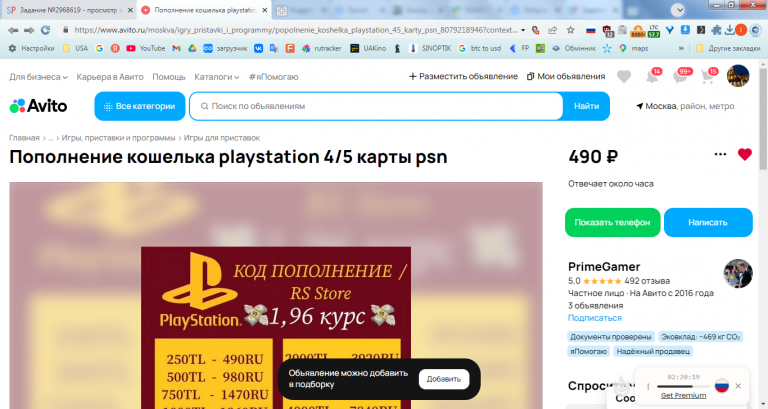Open Мои объявления
Viewport: 768px width, 409px height.
pos(566,76)
